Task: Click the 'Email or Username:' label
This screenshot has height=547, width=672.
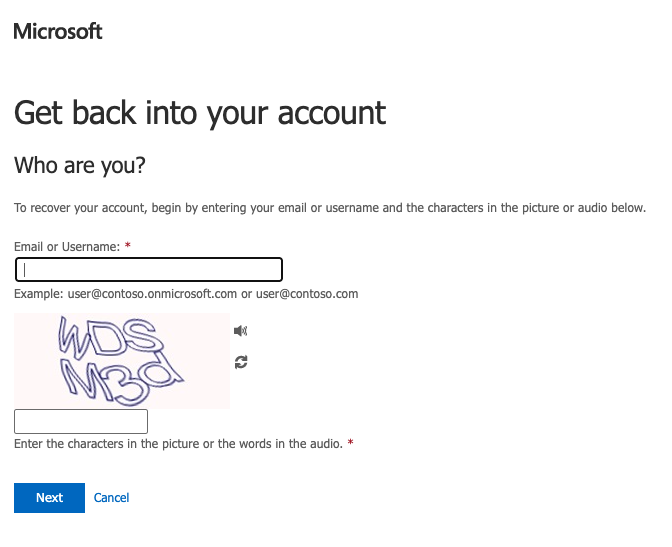Action: 67,246
